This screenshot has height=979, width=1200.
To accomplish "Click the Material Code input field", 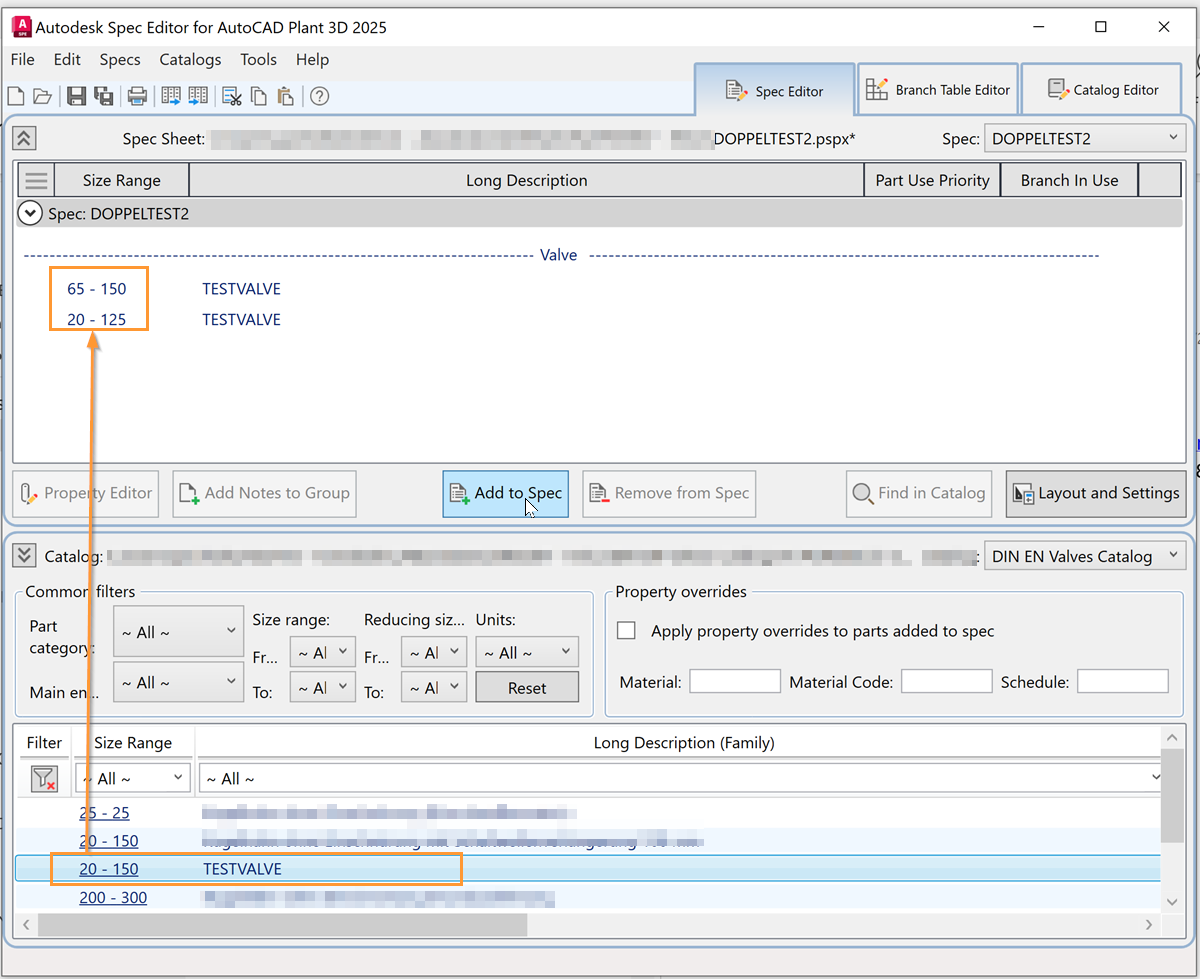I will [947, 682].
